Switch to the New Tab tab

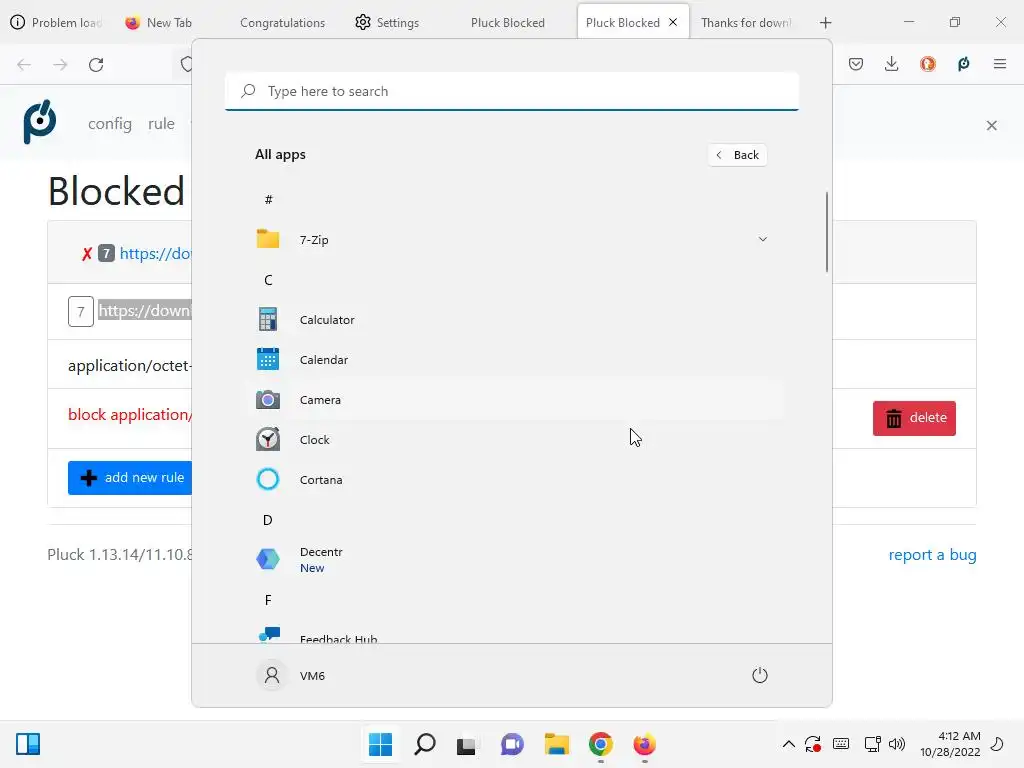pyautogui.click(x=159, y=23)
